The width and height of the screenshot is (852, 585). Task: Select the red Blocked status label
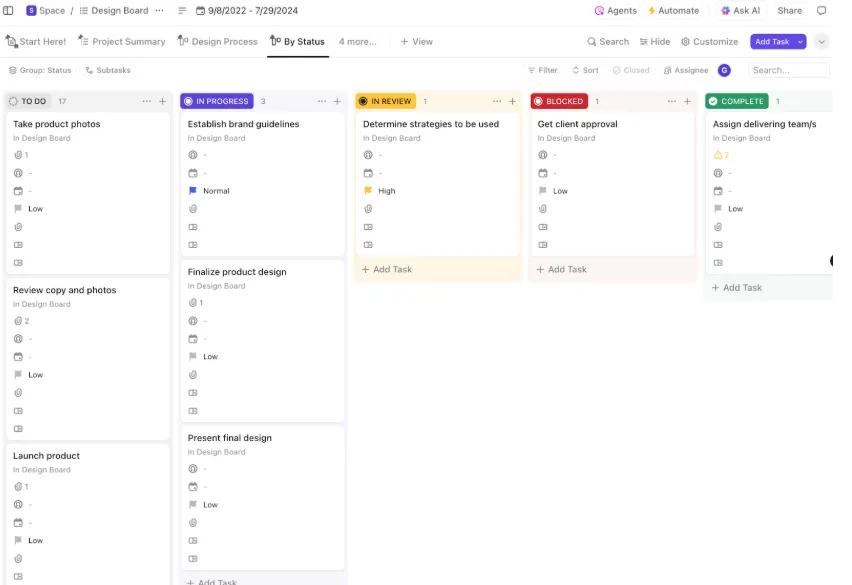[x=559, y=101]
